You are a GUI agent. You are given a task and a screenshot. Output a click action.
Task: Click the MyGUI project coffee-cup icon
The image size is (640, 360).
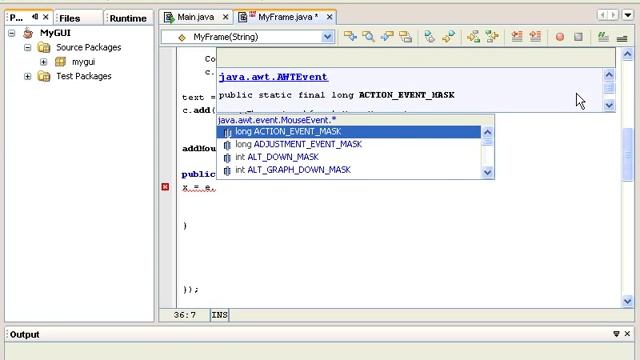[x=28, y=33]
